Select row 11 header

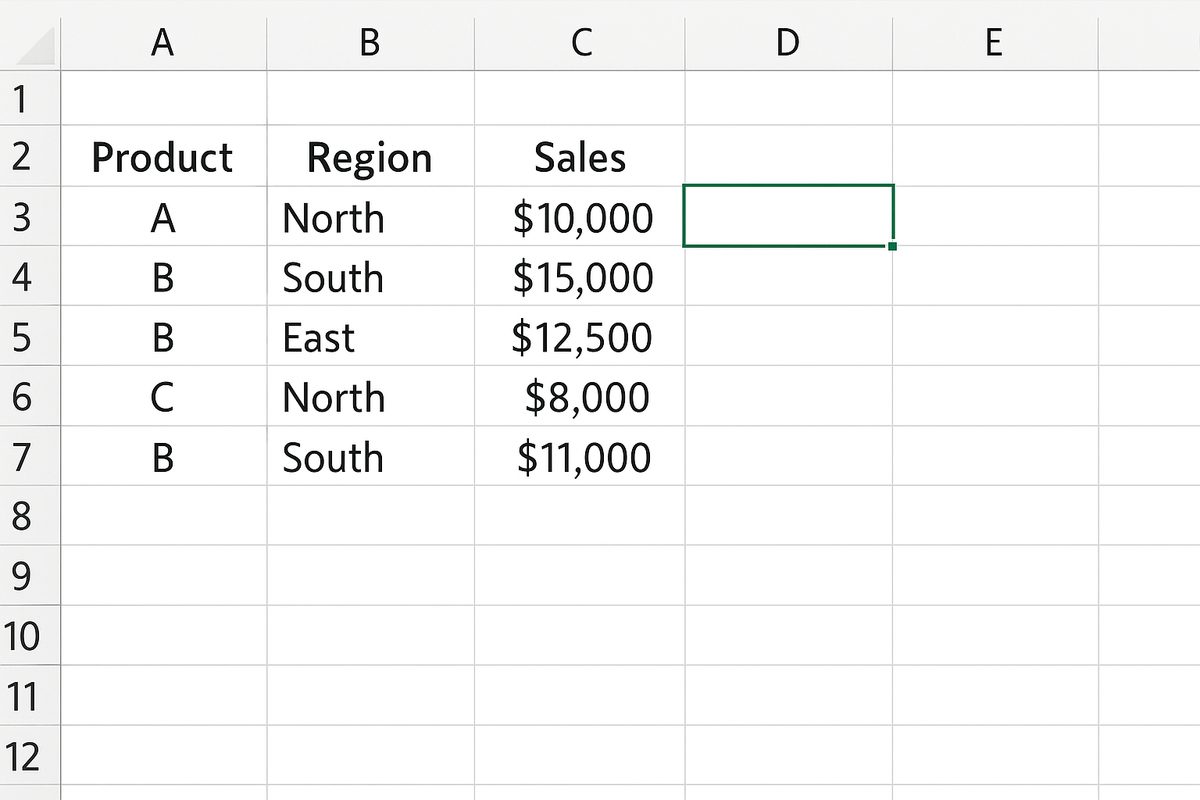(30, 695)
